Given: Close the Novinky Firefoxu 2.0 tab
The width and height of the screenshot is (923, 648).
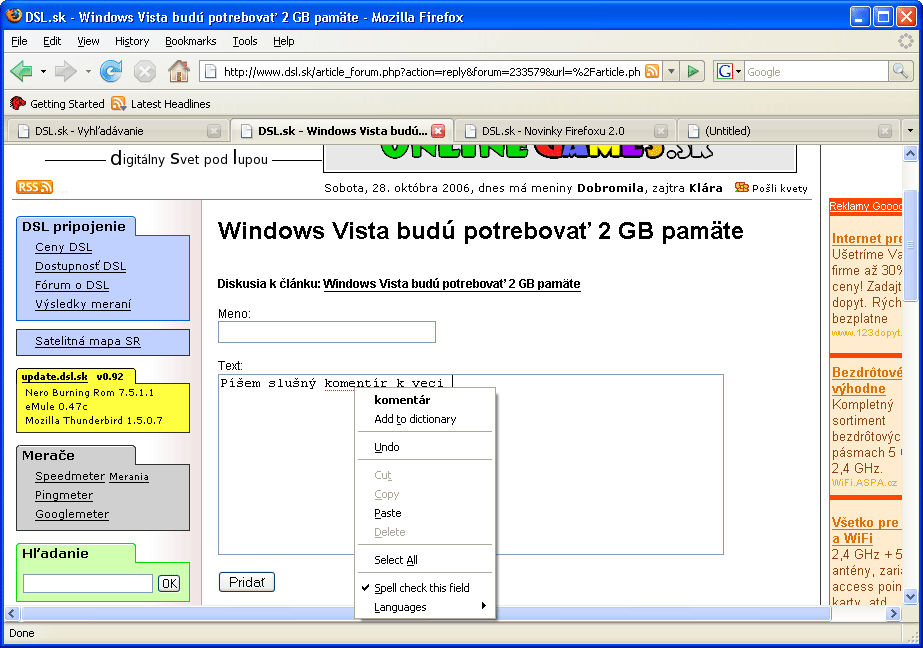Looking at the screenshot, I should (x=661, y=131).
